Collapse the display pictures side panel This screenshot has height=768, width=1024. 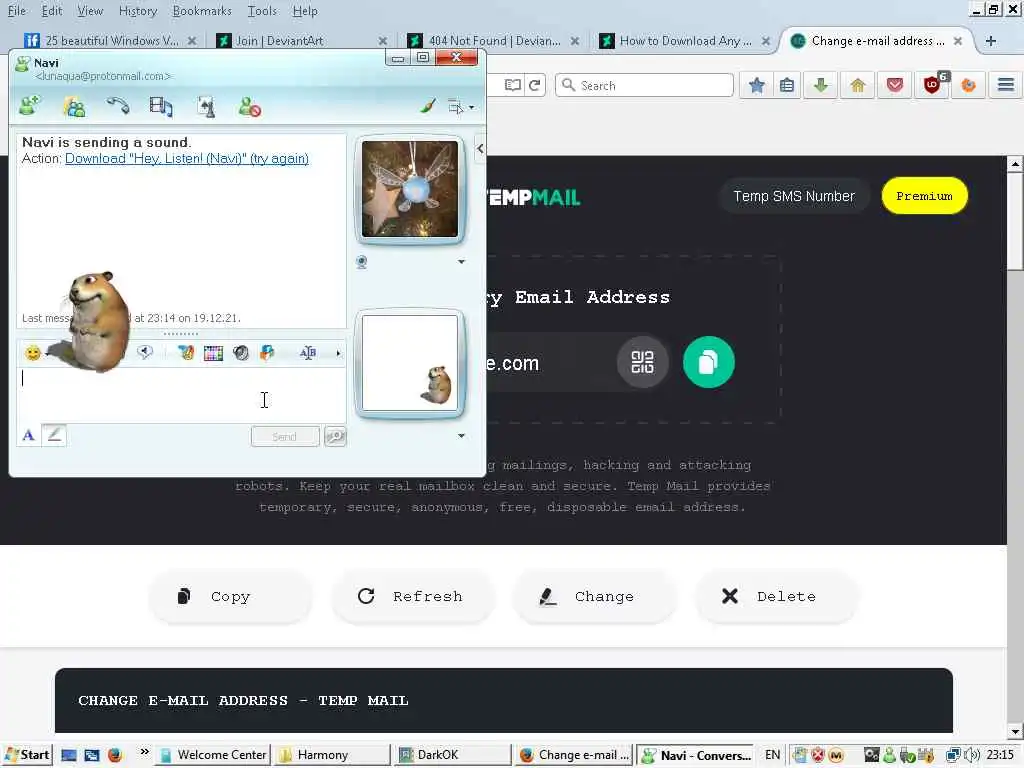point(480,148)
